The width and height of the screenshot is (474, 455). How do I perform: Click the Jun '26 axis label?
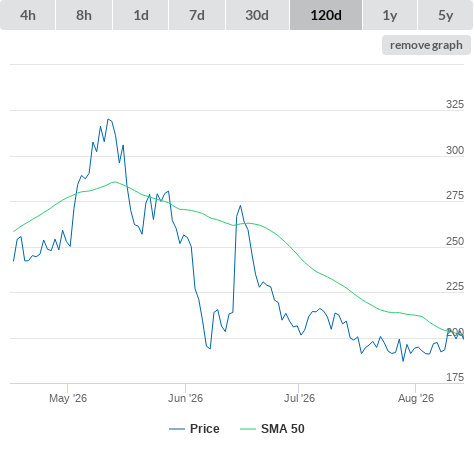(x=186, y=398)
